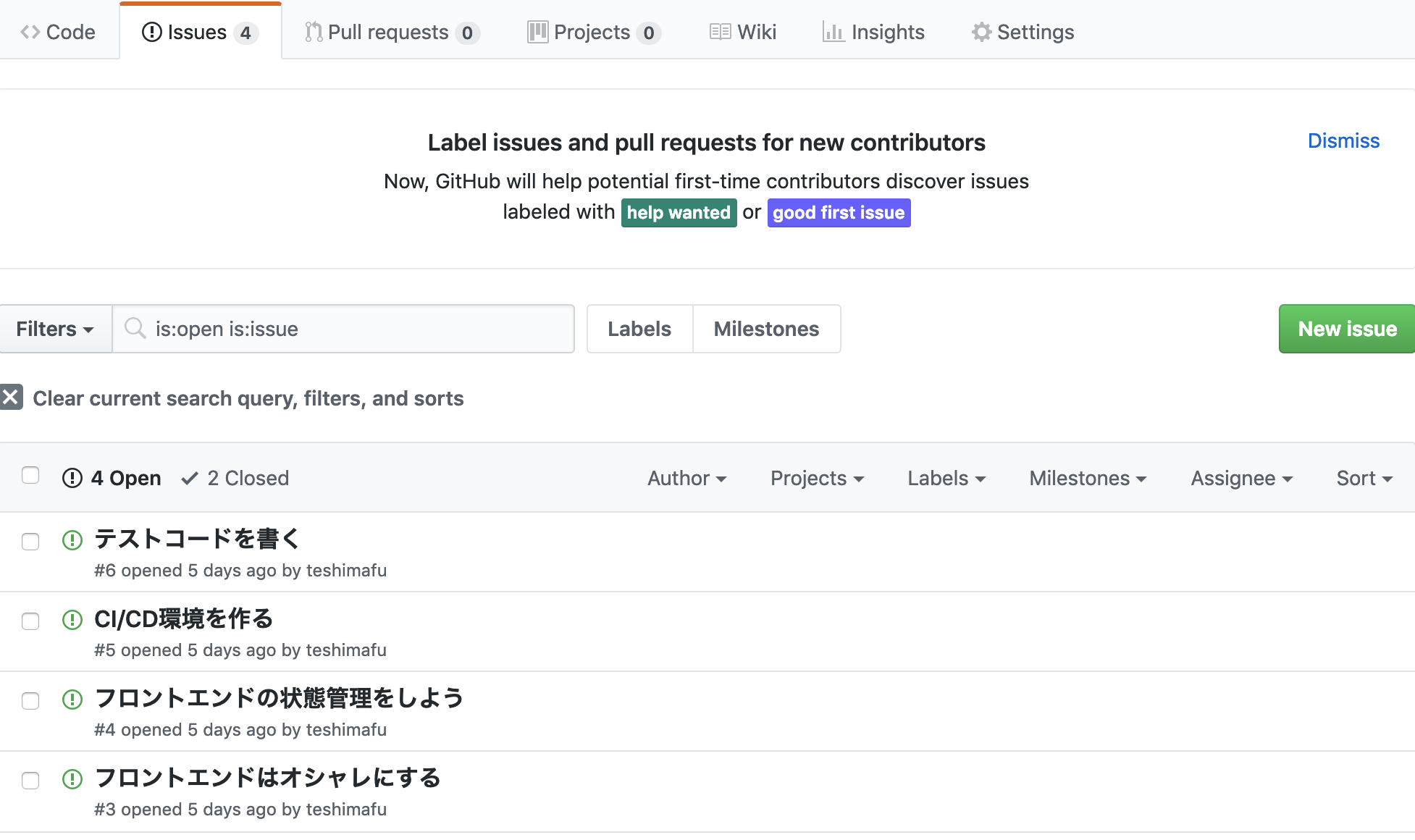The height and width of the screenshot is (840, 1415).
Task: Click the search magnifier icon in the filter bar
Action: (135, 329)
